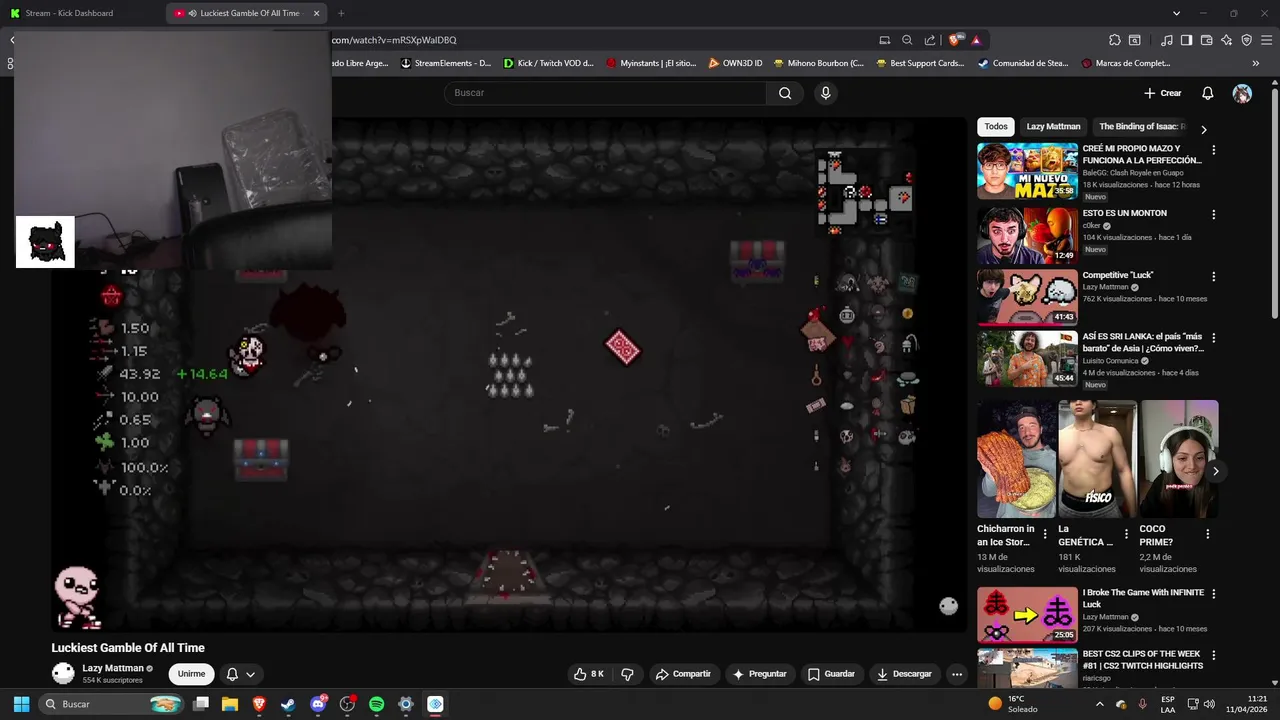This screenshot has height=720, width=1280.
Task: Toggle channel notification bell dropdown
Action: coord(240,674)
